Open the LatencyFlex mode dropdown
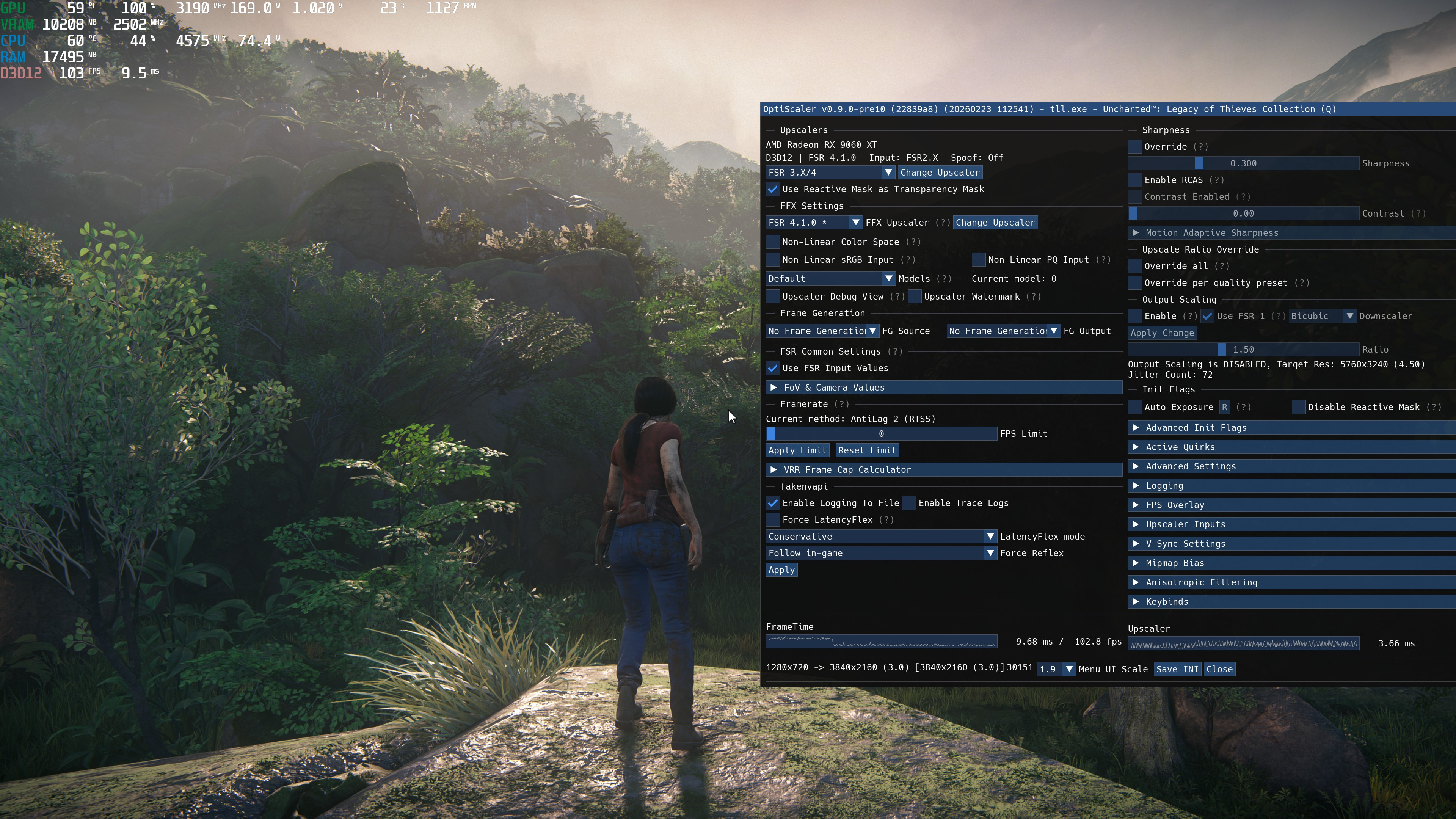This screenshot has height=819, width=1456. [881, 537]
